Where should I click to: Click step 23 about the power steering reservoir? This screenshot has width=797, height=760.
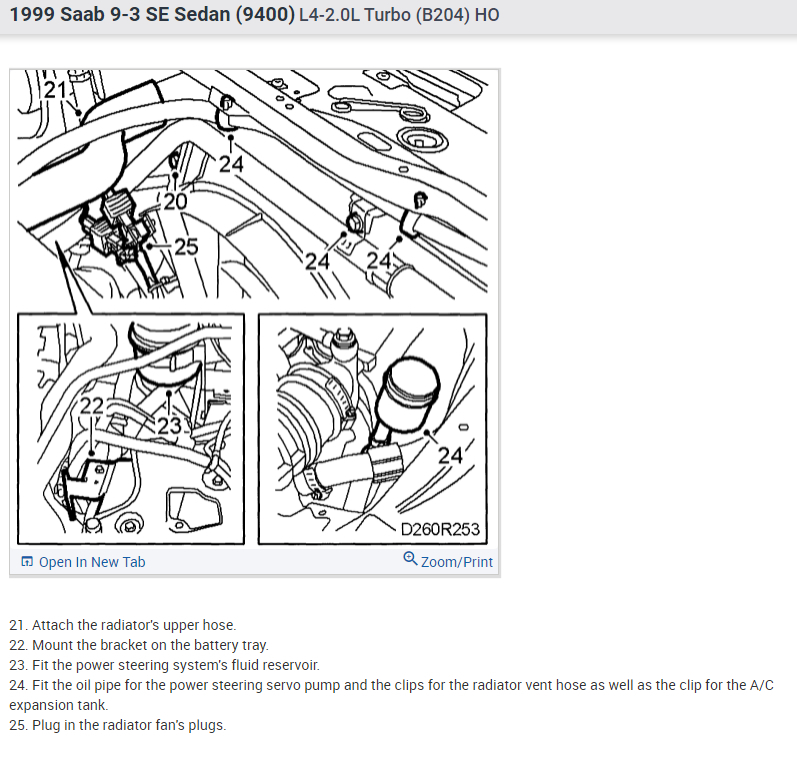164,665
